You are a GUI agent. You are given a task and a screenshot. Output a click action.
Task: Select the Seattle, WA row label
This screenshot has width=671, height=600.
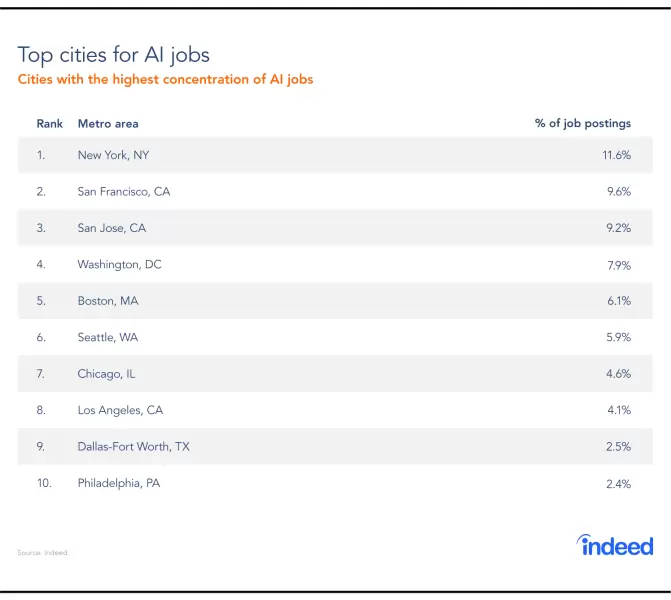[x=108, y=337]
